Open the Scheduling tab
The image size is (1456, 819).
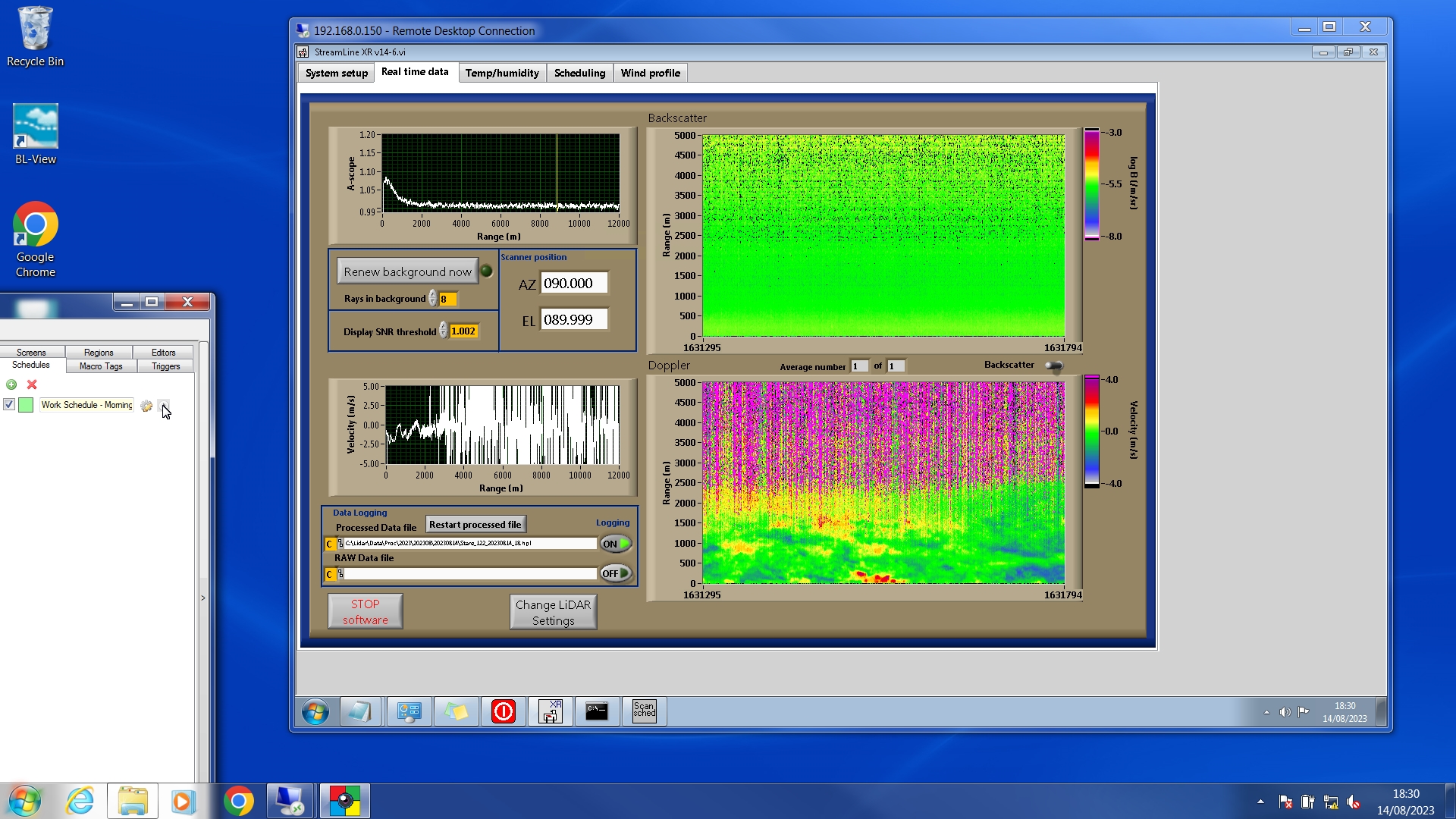tap(579, 73)
